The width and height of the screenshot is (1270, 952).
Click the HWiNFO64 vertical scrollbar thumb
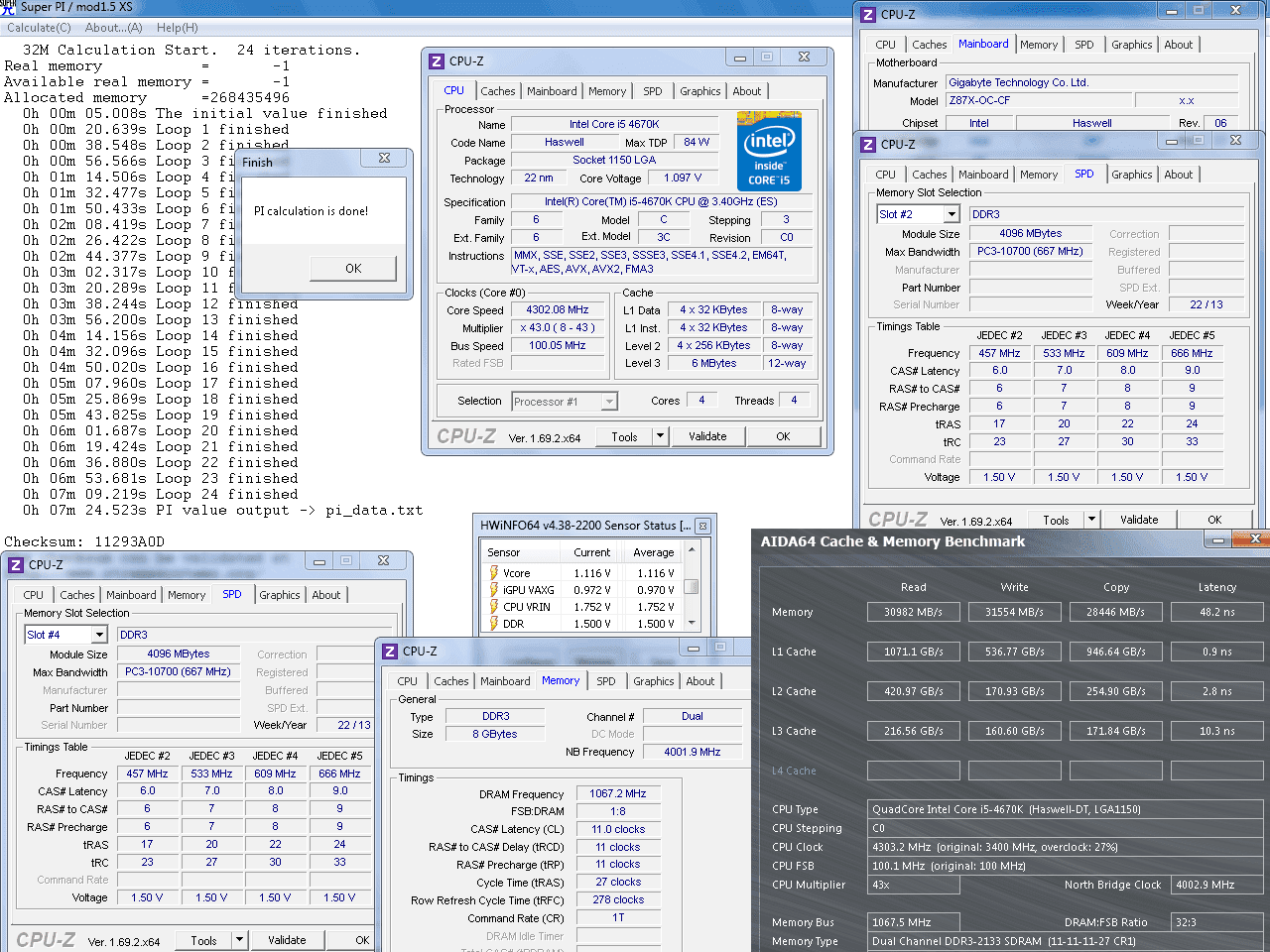(x=692, y=586)
